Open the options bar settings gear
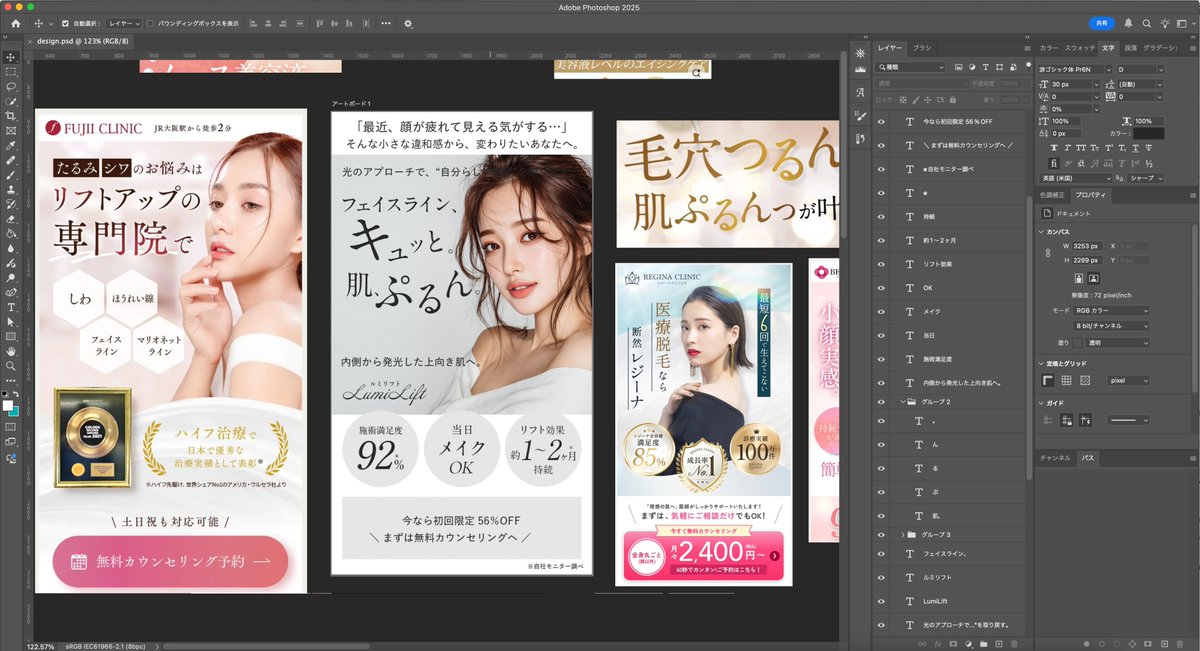 tap(408, 23)
